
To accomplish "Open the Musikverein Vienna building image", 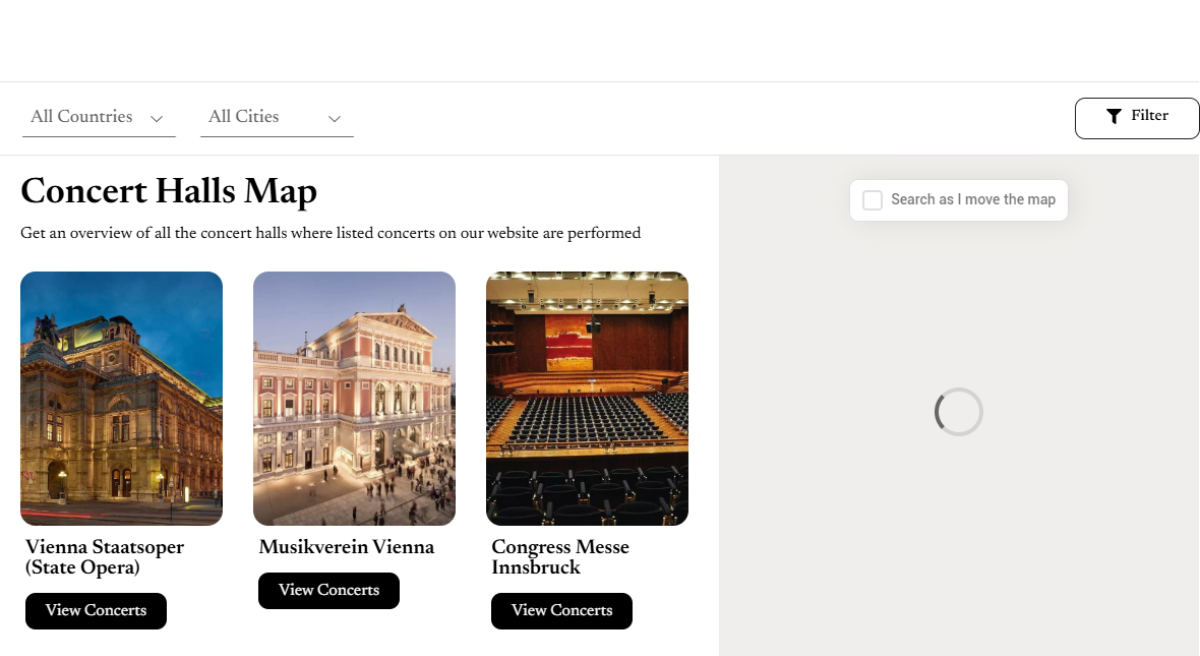I will coord(354,398).
